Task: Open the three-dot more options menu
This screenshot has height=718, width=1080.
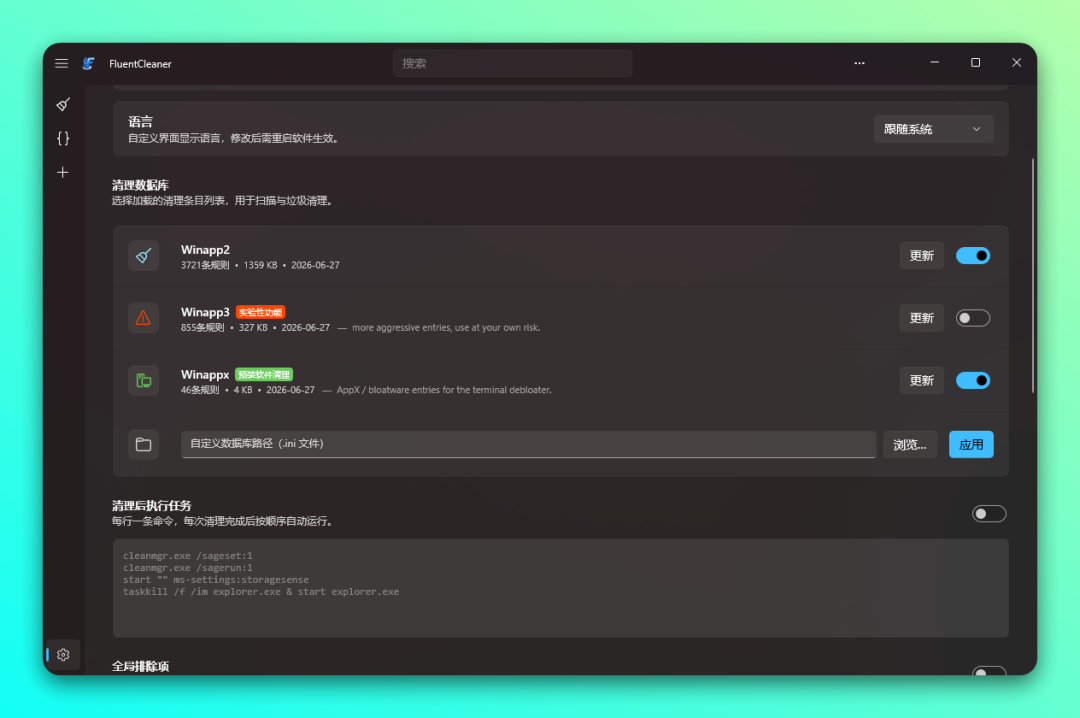Action: 859,63
